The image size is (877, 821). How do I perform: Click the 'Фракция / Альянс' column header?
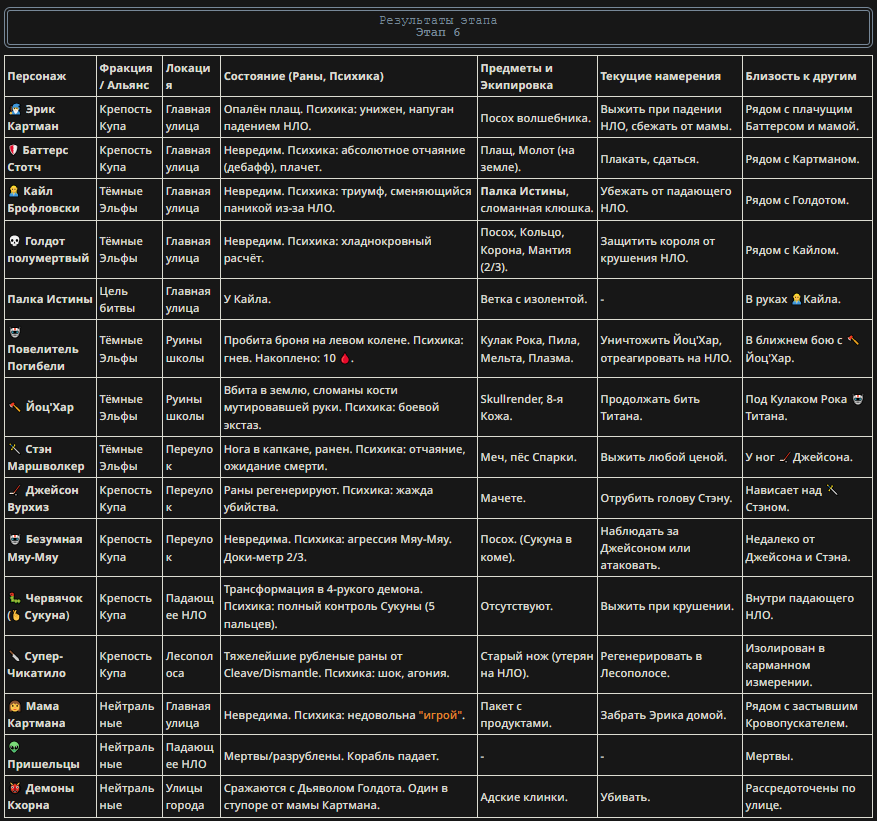[129, 76]
